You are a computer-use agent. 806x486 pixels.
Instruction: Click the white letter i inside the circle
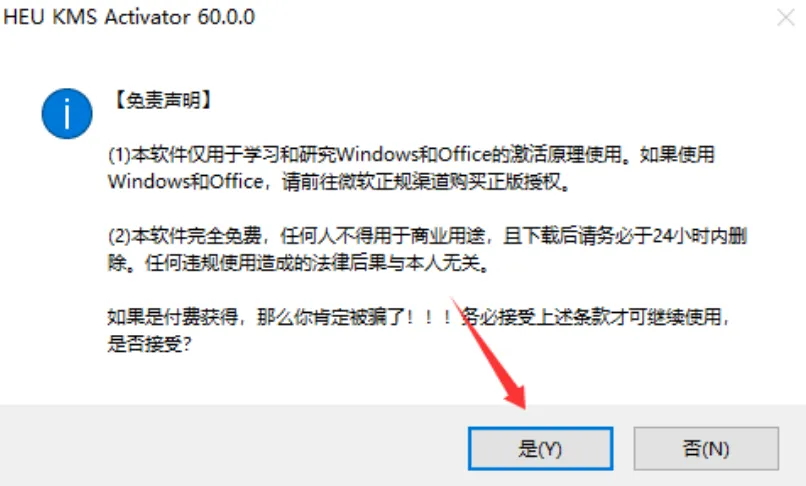(x=67, y=113)
